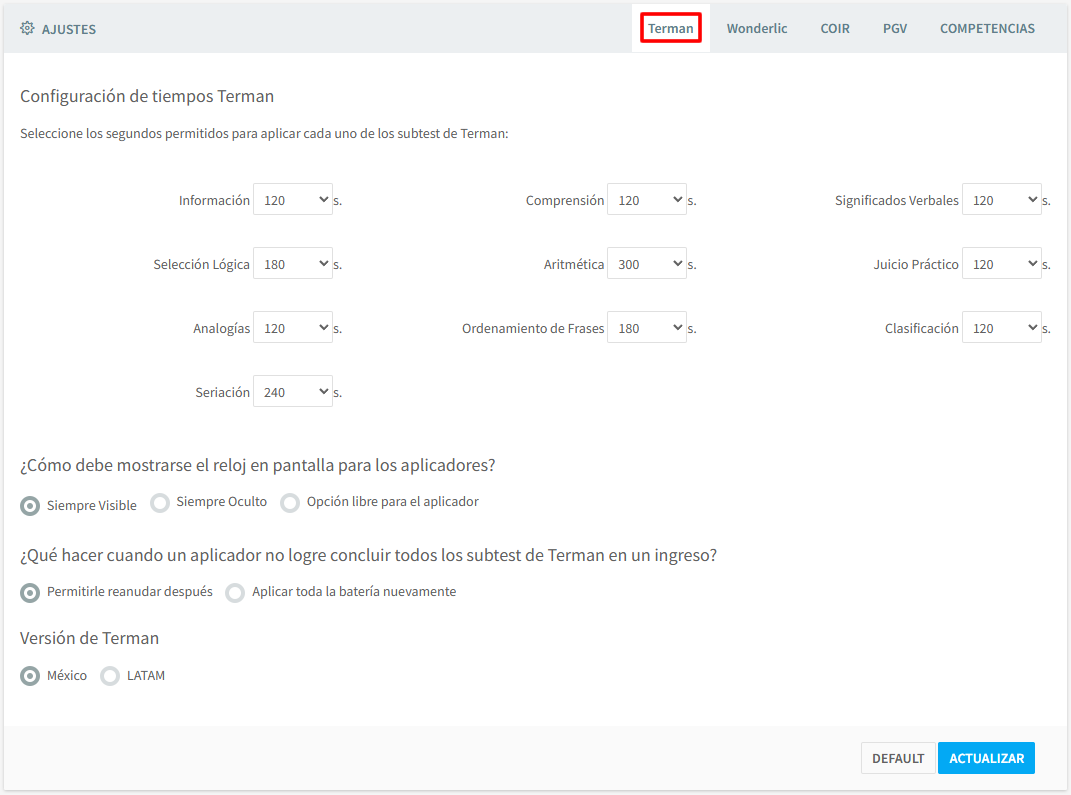Click the gear icon beside AJUSTES
1071x795 pixels.
point(27,28)
